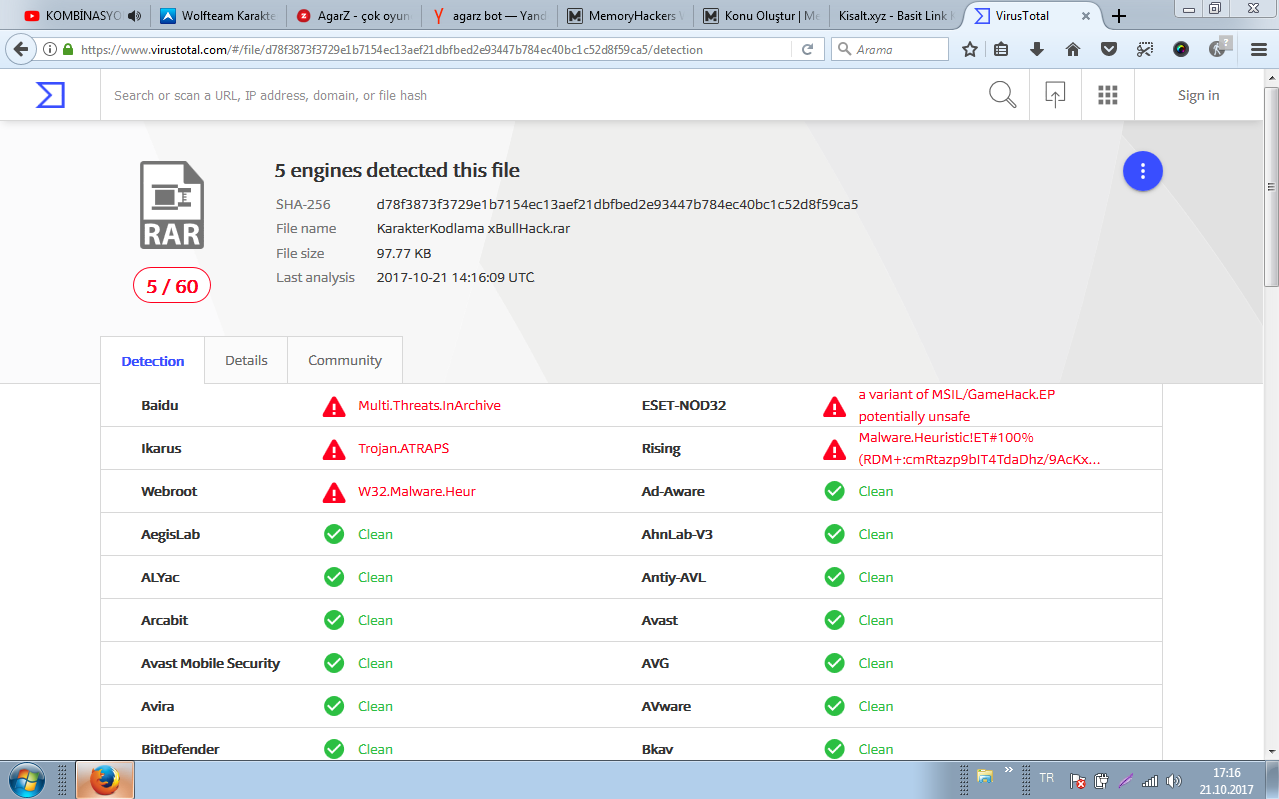Open Firefox downloads arrow icon
The height and width of the screenshot is (799, 1279).
click(1037, 49)
